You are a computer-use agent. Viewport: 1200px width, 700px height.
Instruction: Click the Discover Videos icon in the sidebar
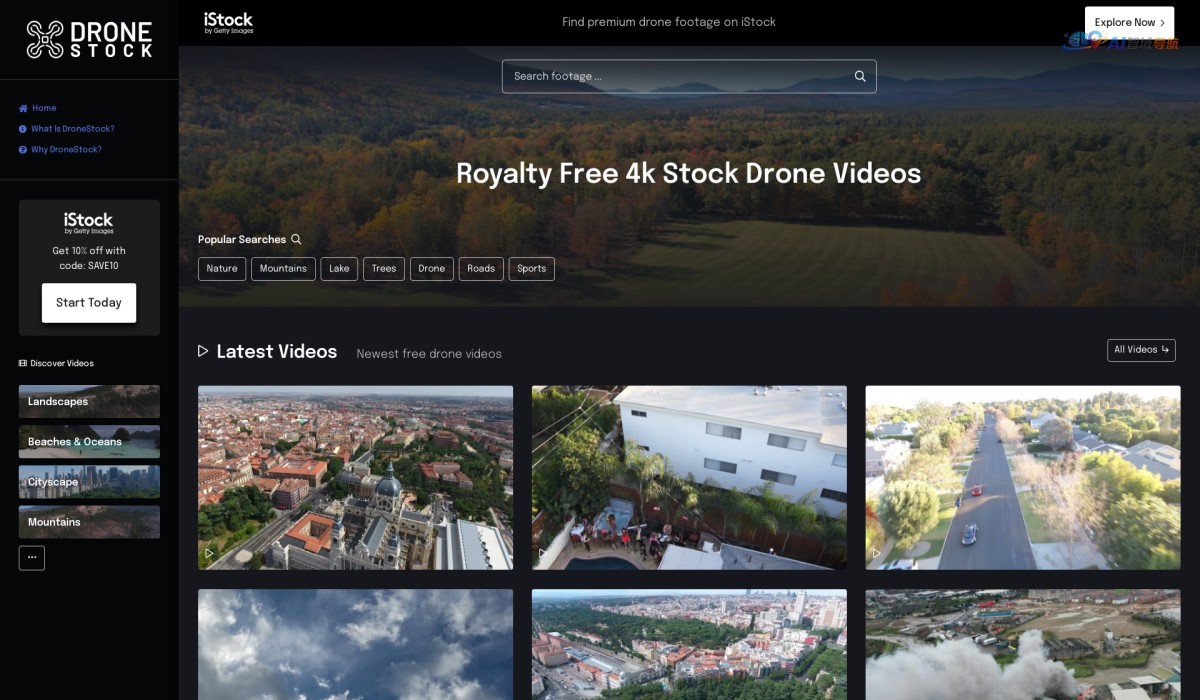[x=22, y=363]
